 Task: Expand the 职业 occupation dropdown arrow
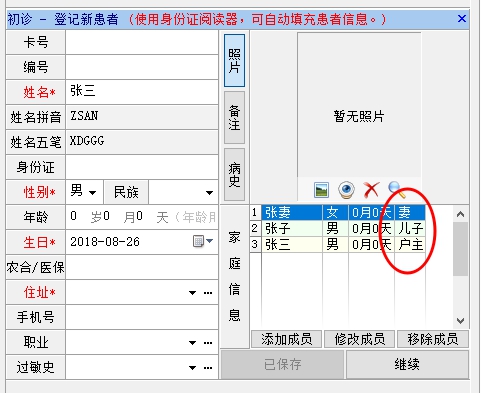coord(192,343)
